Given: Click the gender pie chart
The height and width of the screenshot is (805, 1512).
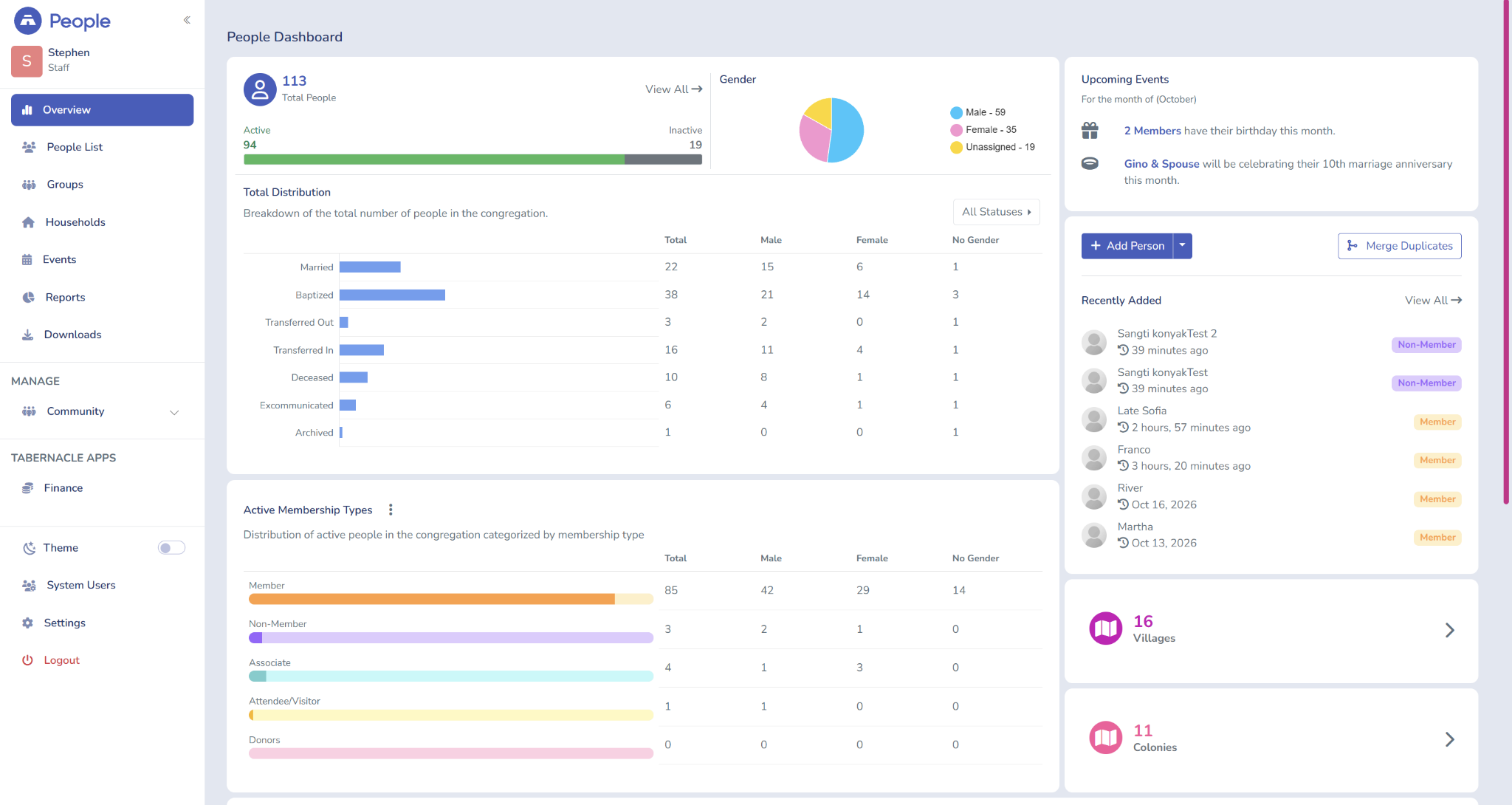Looking at the screenshot, I should pos(831,130).
